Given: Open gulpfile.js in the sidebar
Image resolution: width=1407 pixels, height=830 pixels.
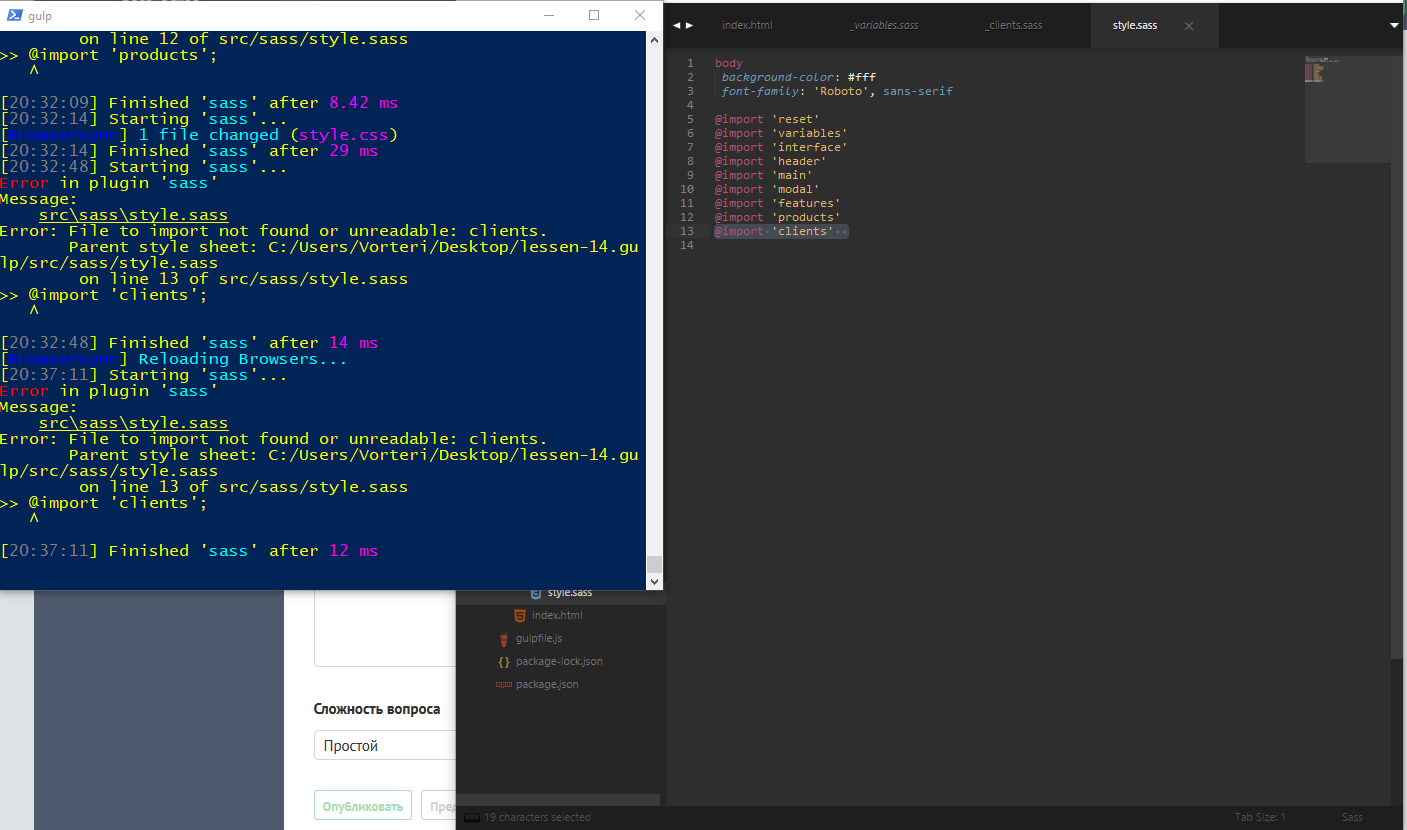Looking at the screenshot, I should coord(539,638).
